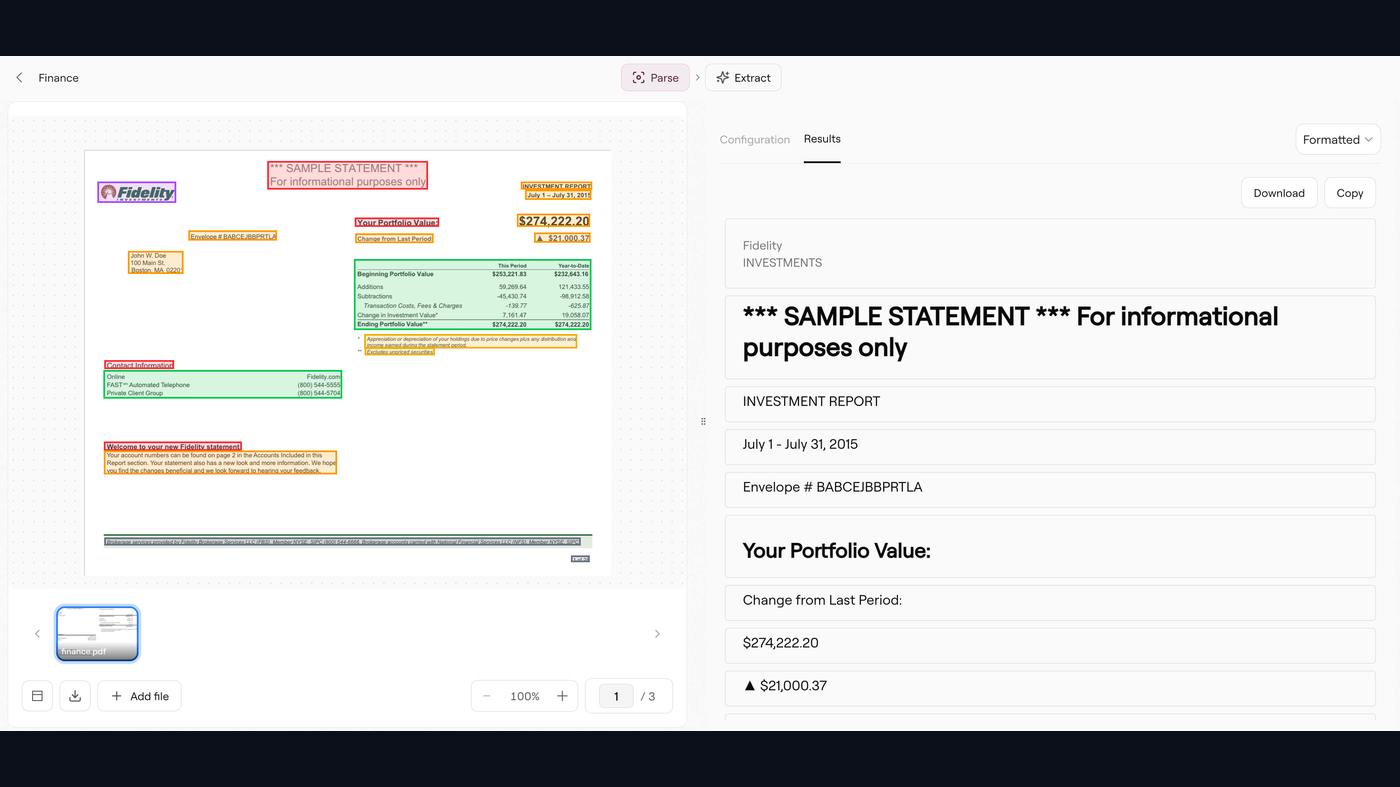Screen dimensions: 1400x787
Task: Select the SAMPLE STATEMENT heading in results
Action: click(1050, 337)
